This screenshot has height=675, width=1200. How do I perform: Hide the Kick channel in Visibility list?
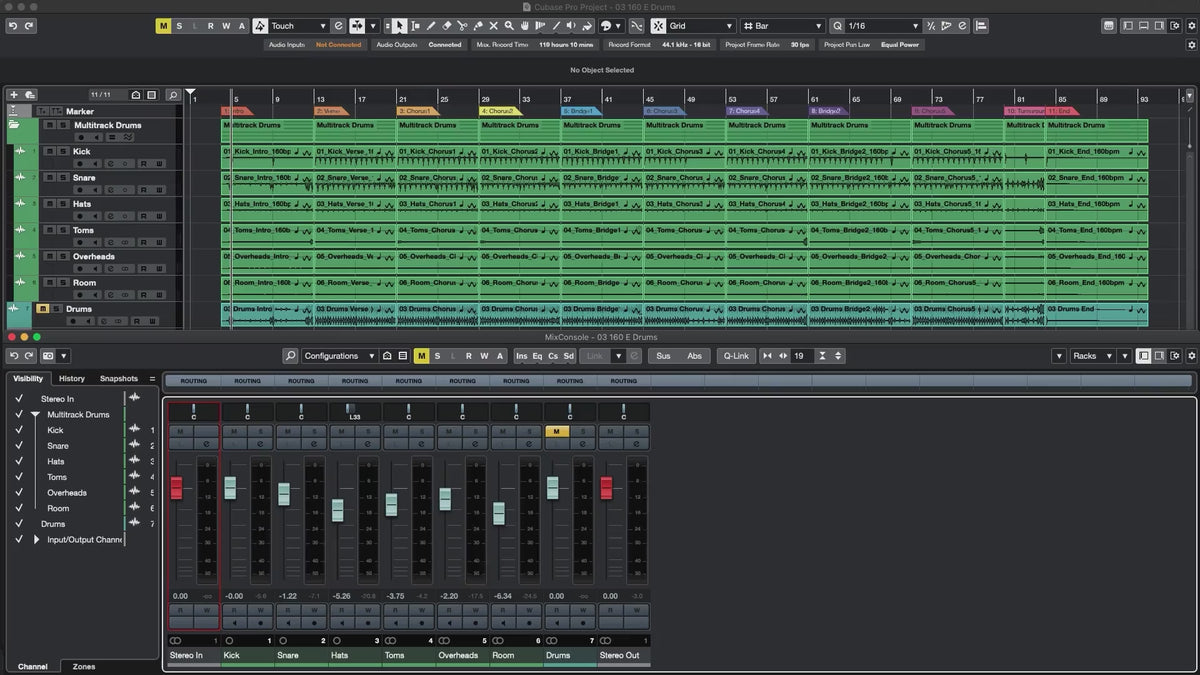(19, 430)
